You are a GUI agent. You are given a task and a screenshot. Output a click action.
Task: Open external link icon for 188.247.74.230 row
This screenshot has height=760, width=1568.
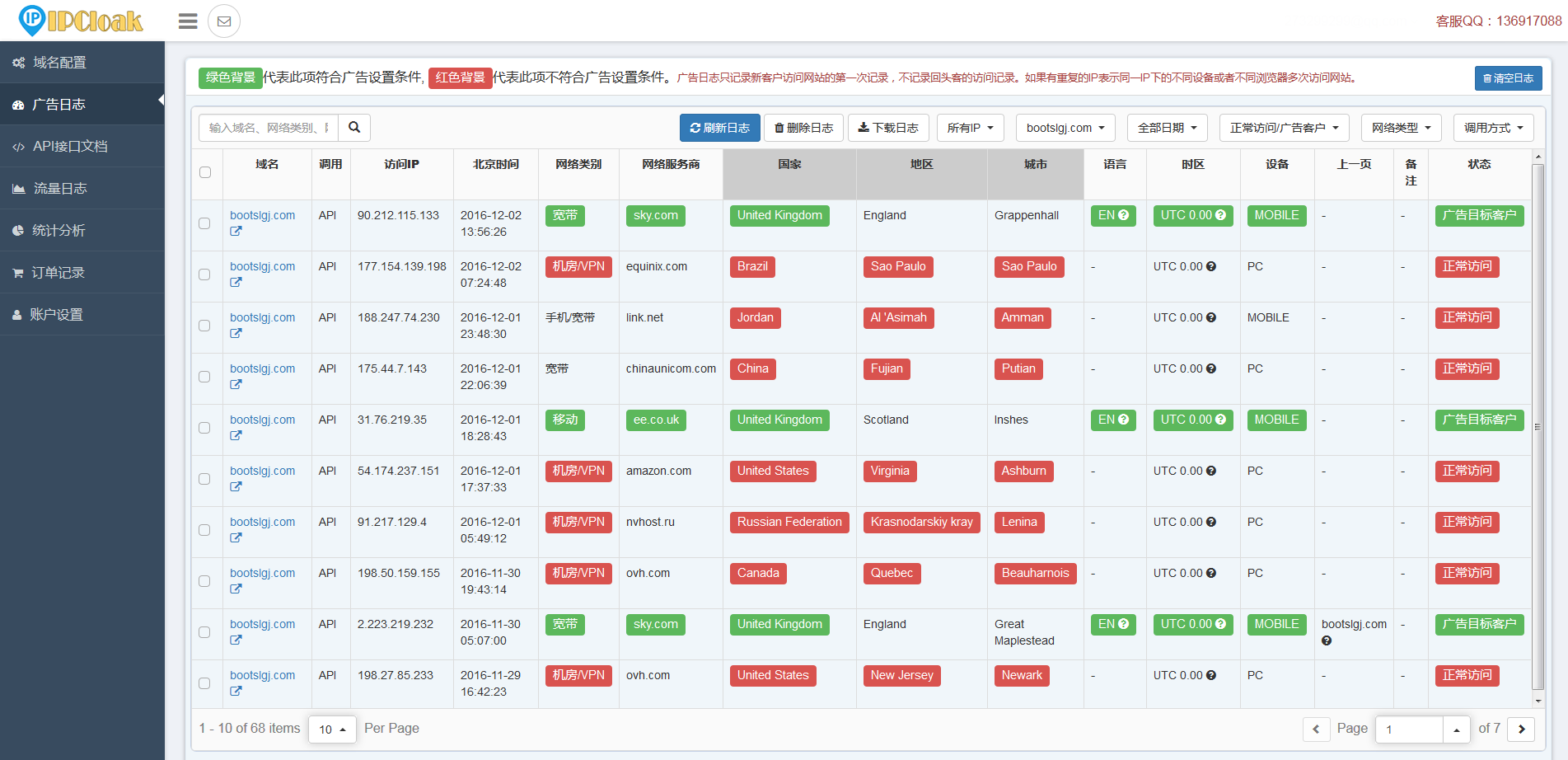(236, 334)
